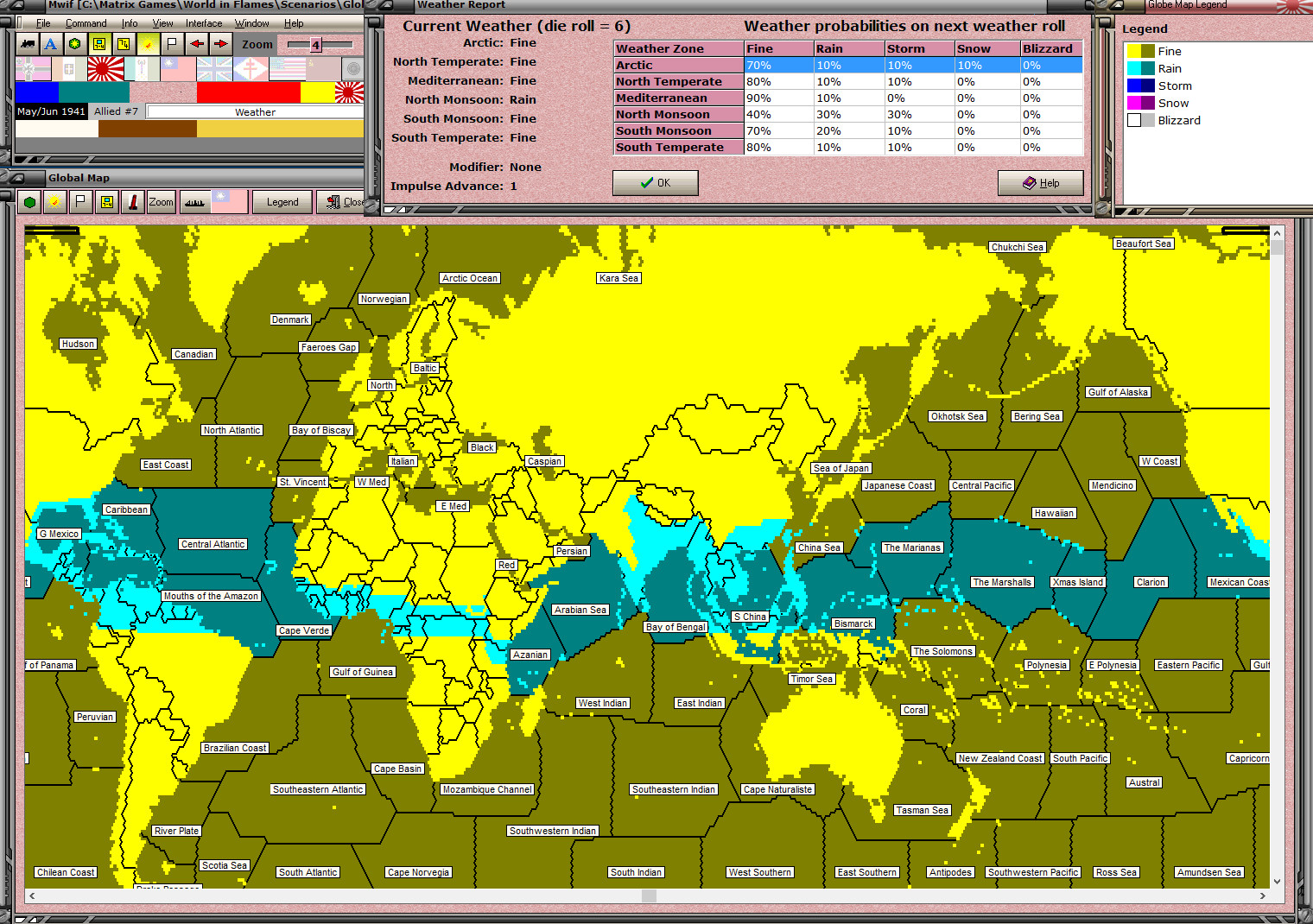Screen dimensions: 1313x924
Task: Click the red right arrow button
Action: (x=221, y=43)
